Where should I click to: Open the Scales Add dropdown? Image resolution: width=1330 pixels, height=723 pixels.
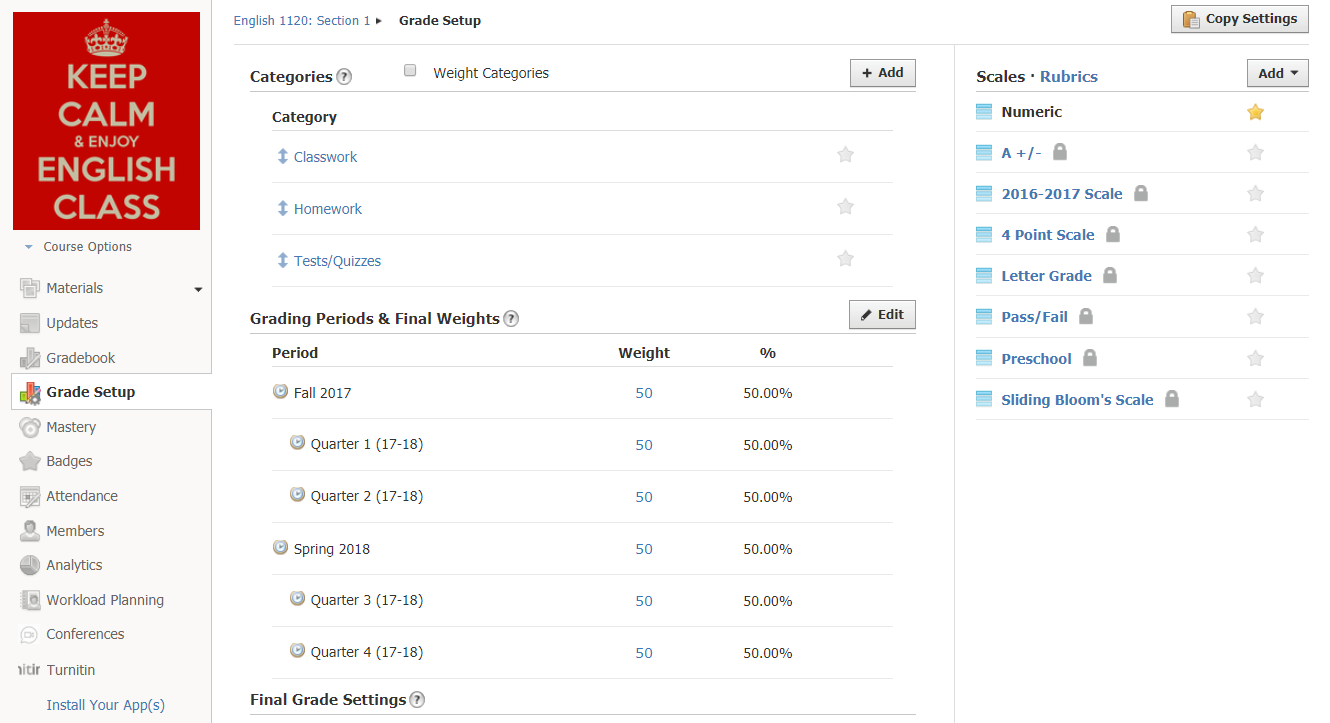click(x=1277, y=73)
